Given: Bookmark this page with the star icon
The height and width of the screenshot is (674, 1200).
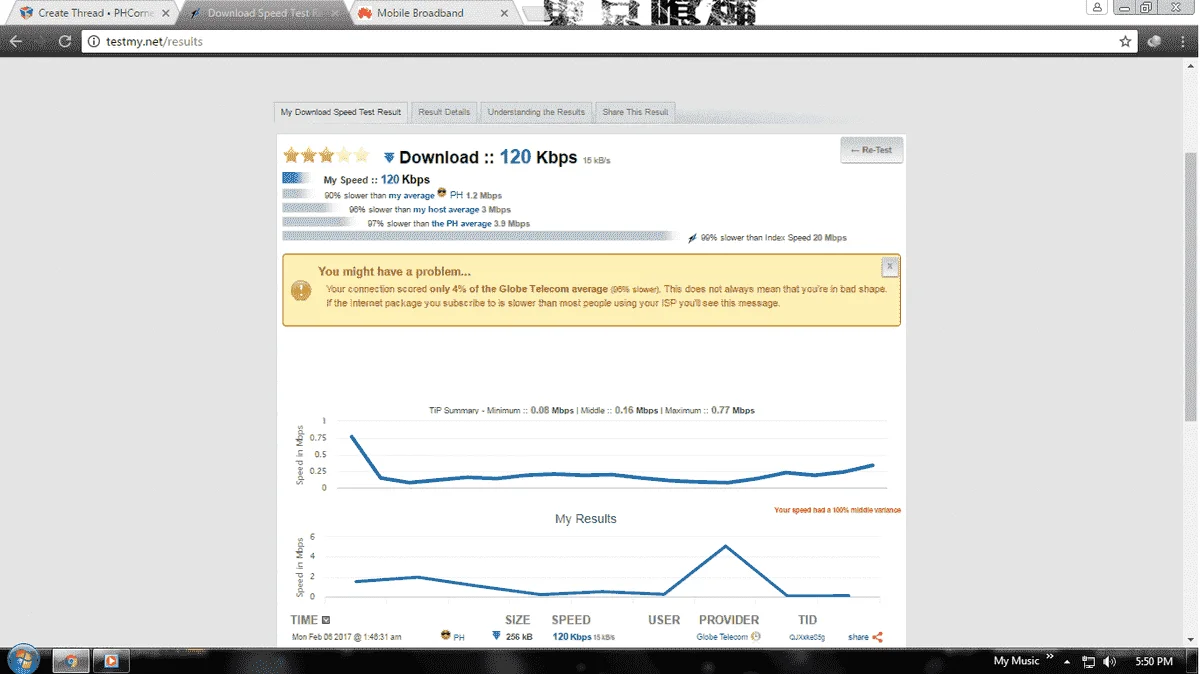Looking at the screenshot, I should (x=1125, y=42).
